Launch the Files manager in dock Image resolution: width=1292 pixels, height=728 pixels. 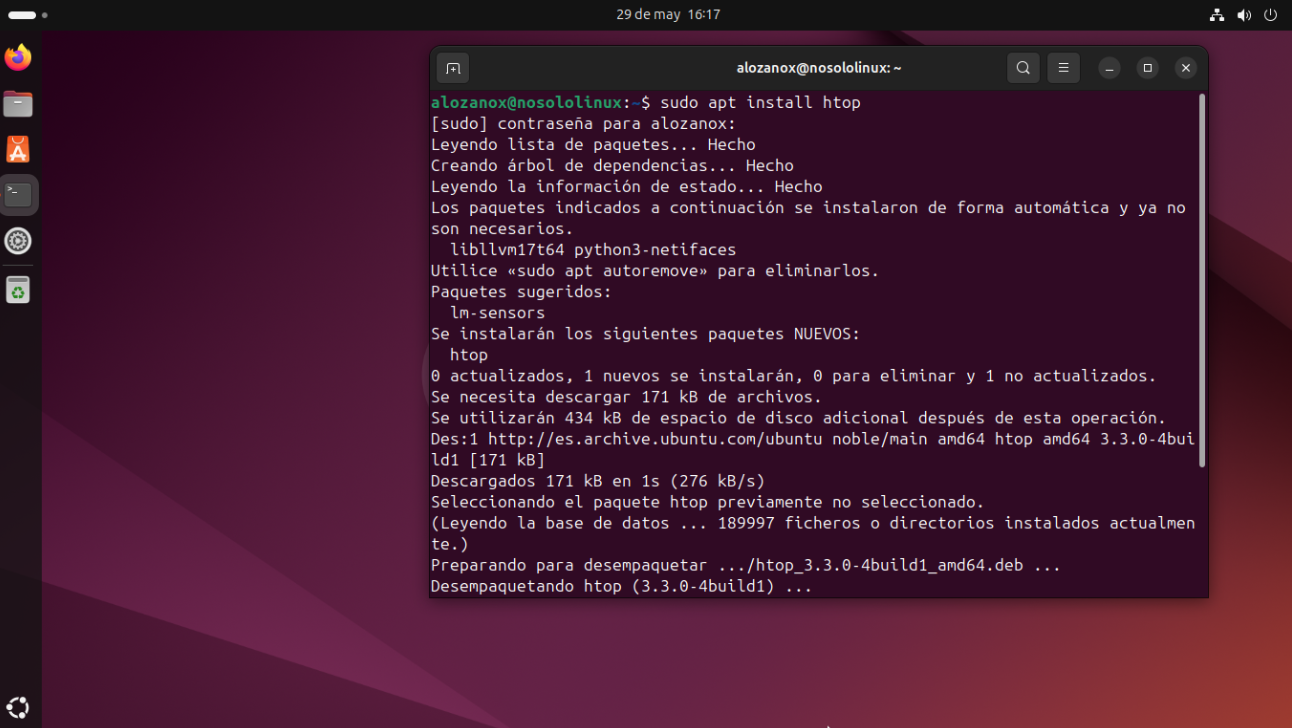click(x=18, y=104)
